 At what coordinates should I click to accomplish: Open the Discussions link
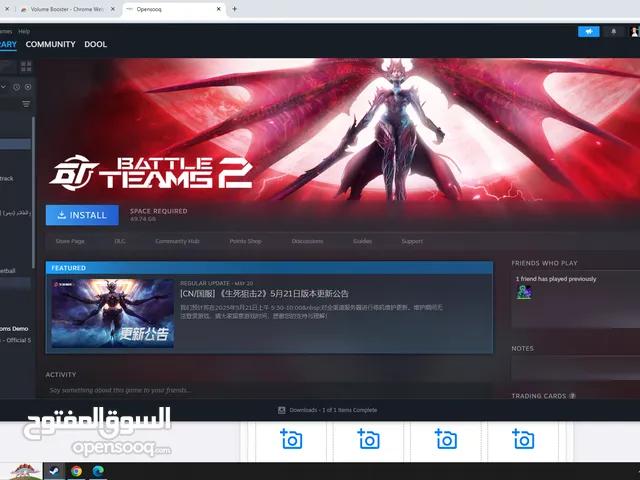307,241
